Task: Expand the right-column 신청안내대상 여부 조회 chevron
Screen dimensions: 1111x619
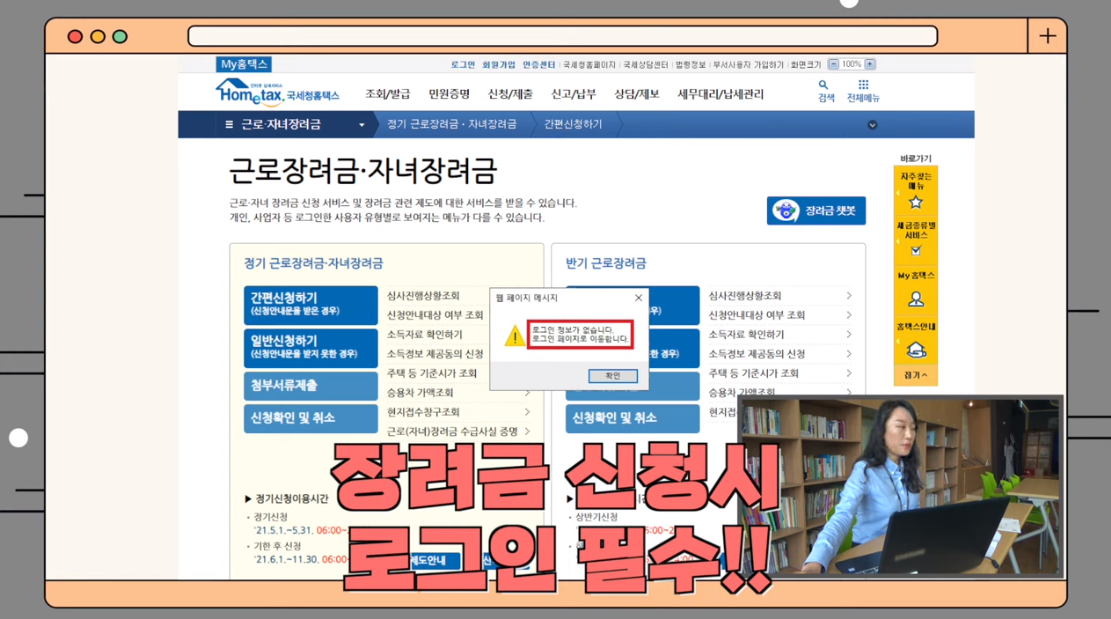Action: click(849, 314)
